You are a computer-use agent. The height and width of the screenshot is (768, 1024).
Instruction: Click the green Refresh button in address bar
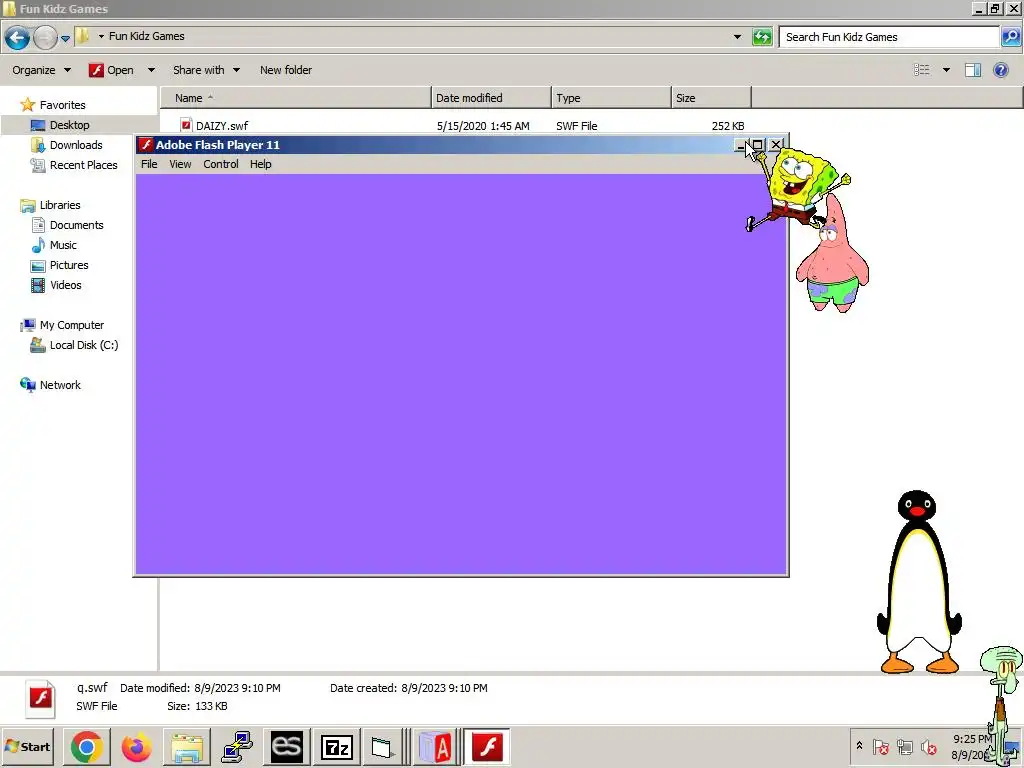click(x=762, y=37)
